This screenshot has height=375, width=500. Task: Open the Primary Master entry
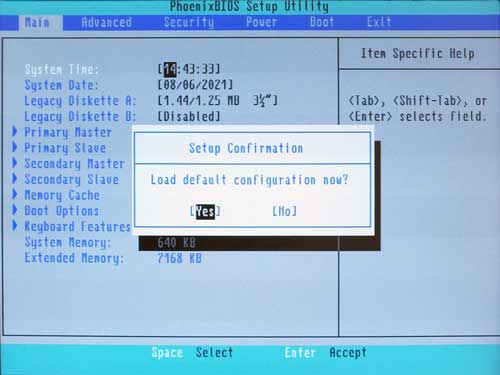pyautogui.click(x=68, y=132)
